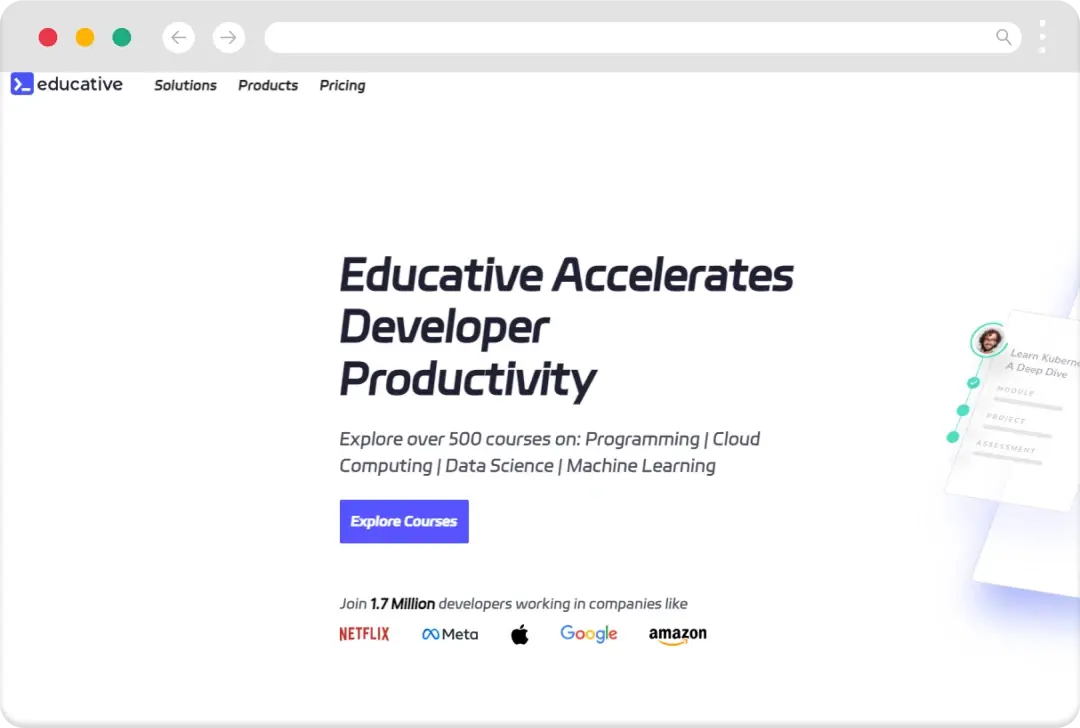
Task: Click the address bar field
Action: tap(643, 37)
